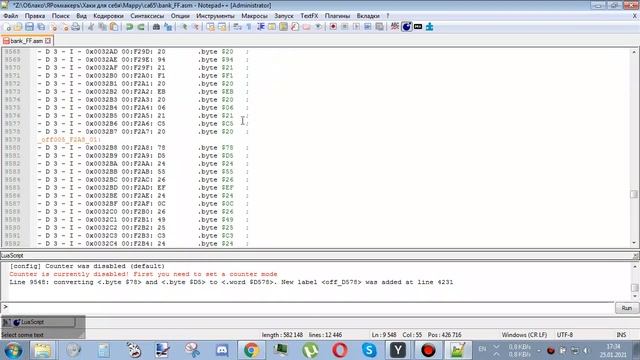Click the Open file toolbar icon
This screenshot has height=360, width=640.
tap(18, 27)
